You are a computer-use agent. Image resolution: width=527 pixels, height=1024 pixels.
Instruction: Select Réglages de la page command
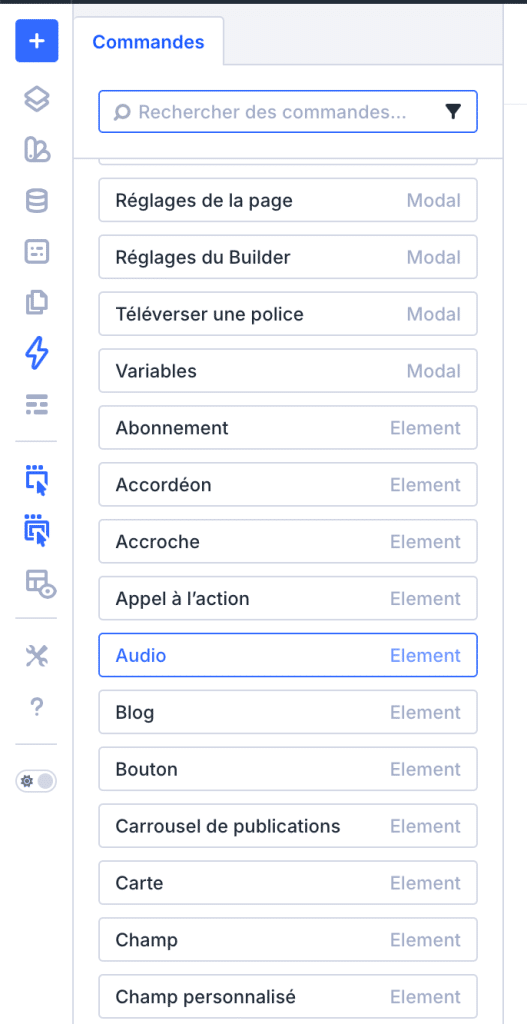click(288, 200)
